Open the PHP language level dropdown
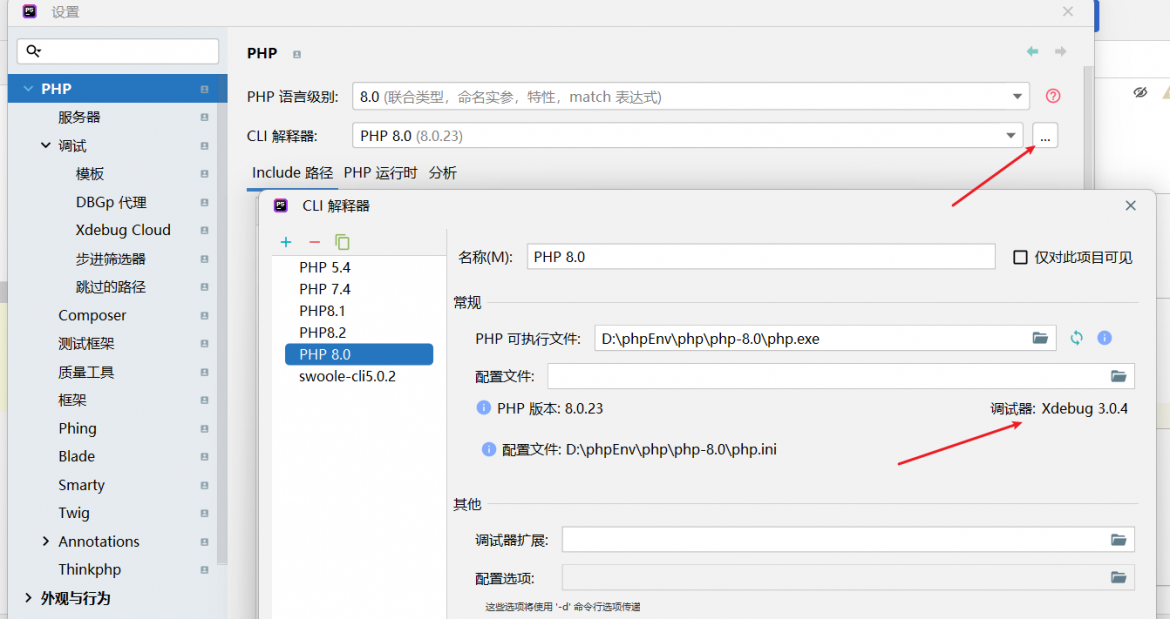The width and height of the screenshot is (1170, 619). (x=1017, y=96)
